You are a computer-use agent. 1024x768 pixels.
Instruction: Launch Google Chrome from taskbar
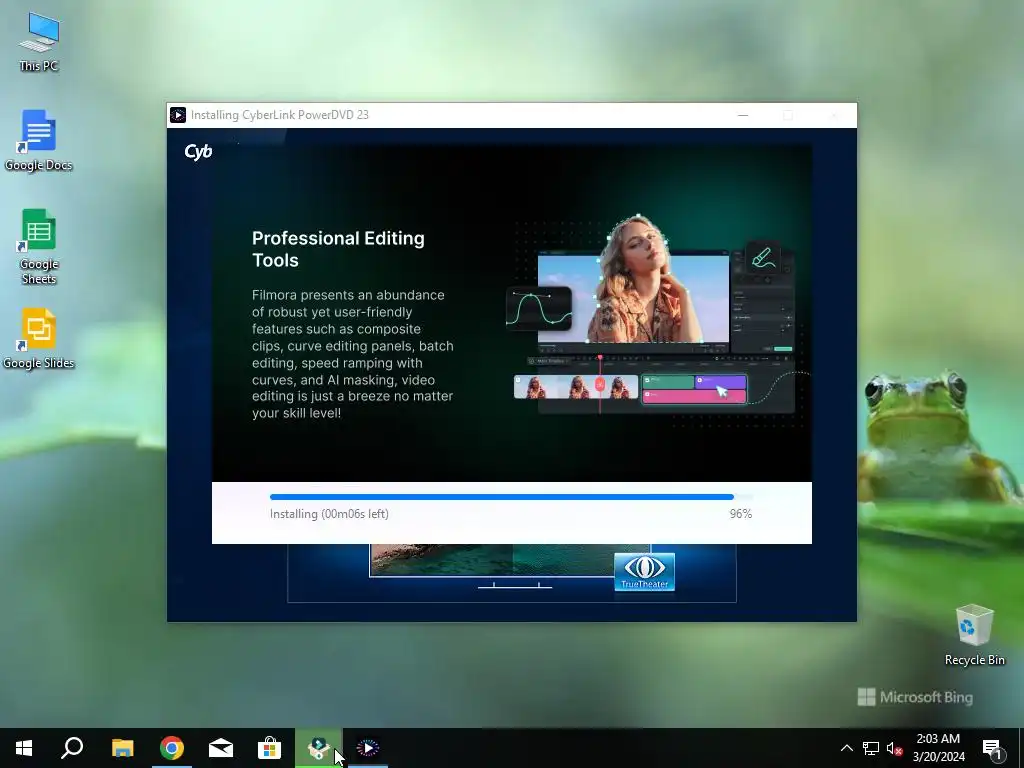pyautogui.click(x=172, y=748)
